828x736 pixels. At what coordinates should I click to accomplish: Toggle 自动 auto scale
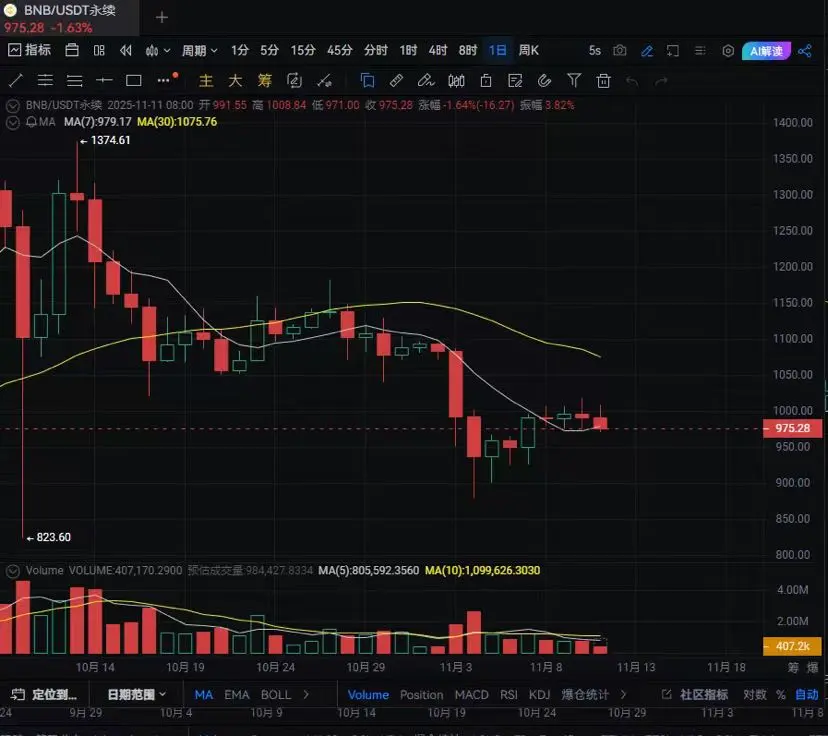point(807,695)
